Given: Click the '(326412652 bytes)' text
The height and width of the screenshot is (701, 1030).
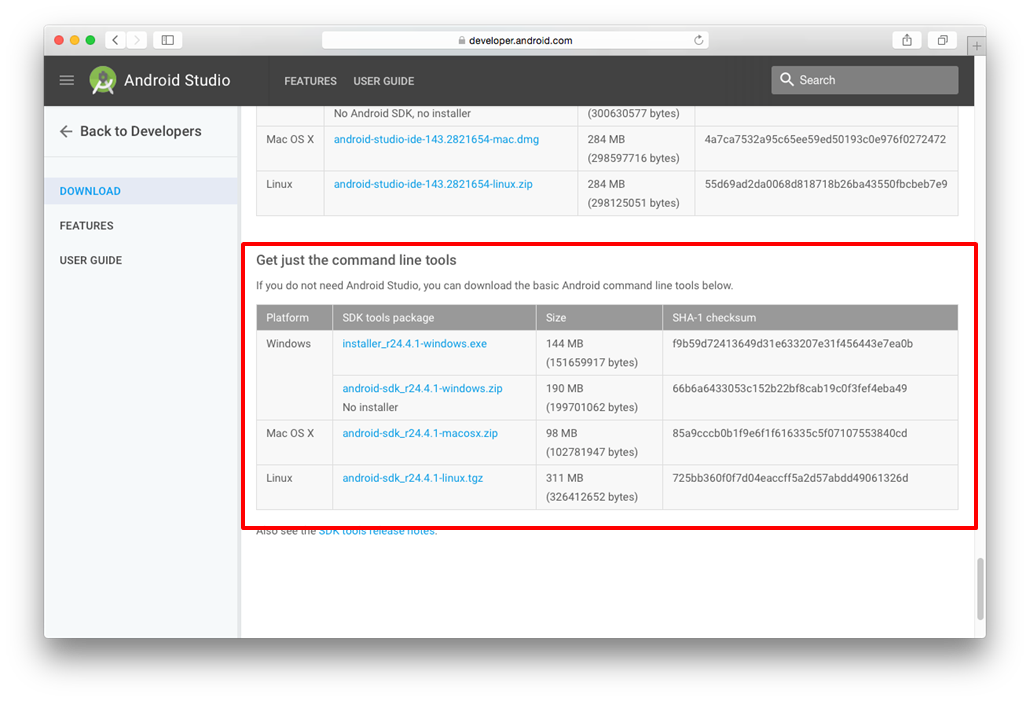Looking at the screenshot, I should pyautogui.click(x=592, y=497).
